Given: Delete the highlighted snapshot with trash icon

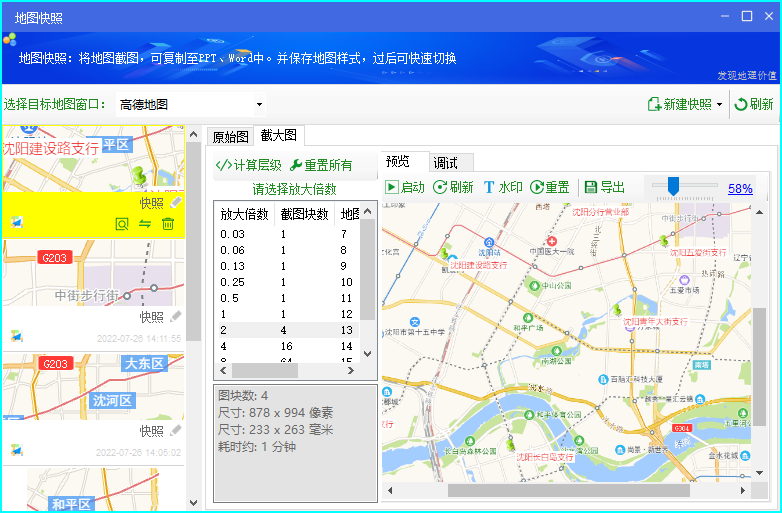Looking at the screenshot, I should point(168,224).
